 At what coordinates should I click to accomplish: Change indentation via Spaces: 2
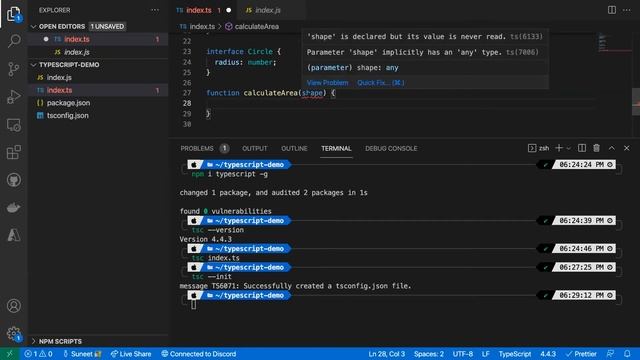point(429,354)
